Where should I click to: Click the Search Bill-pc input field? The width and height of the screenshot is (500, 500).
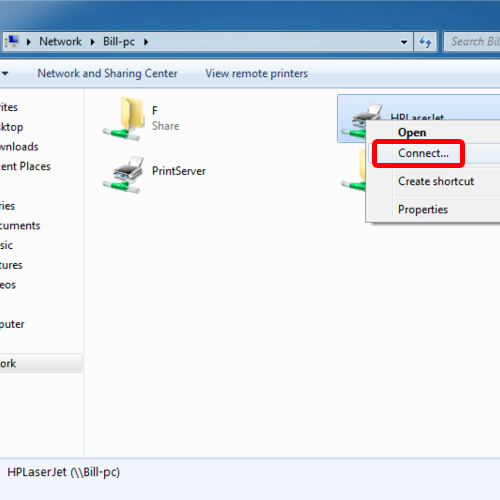point(472,42)
